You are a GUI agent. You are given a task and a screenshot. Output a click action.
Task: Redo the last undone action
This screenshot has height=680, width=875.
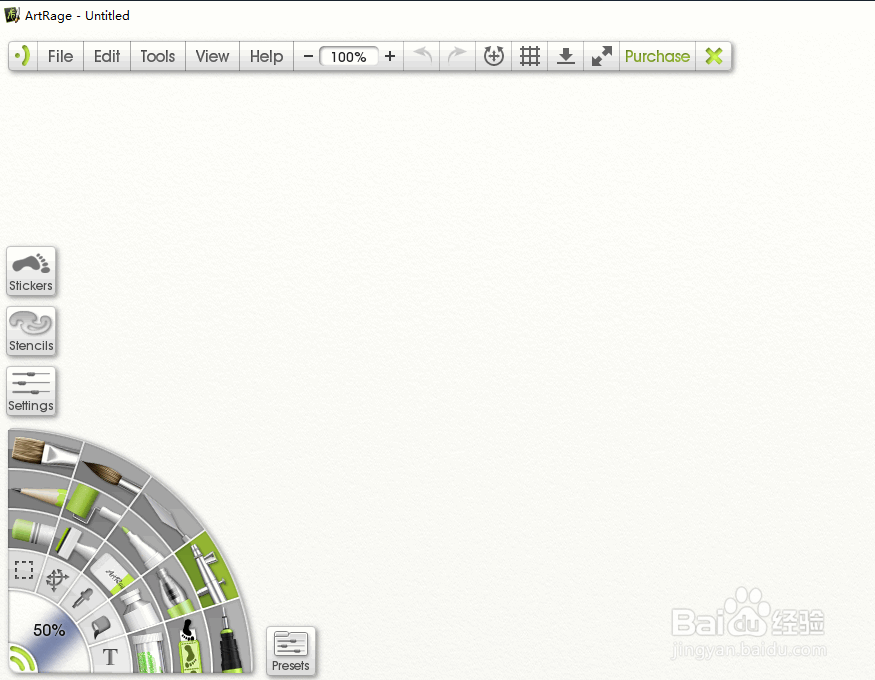coord(458,56)
